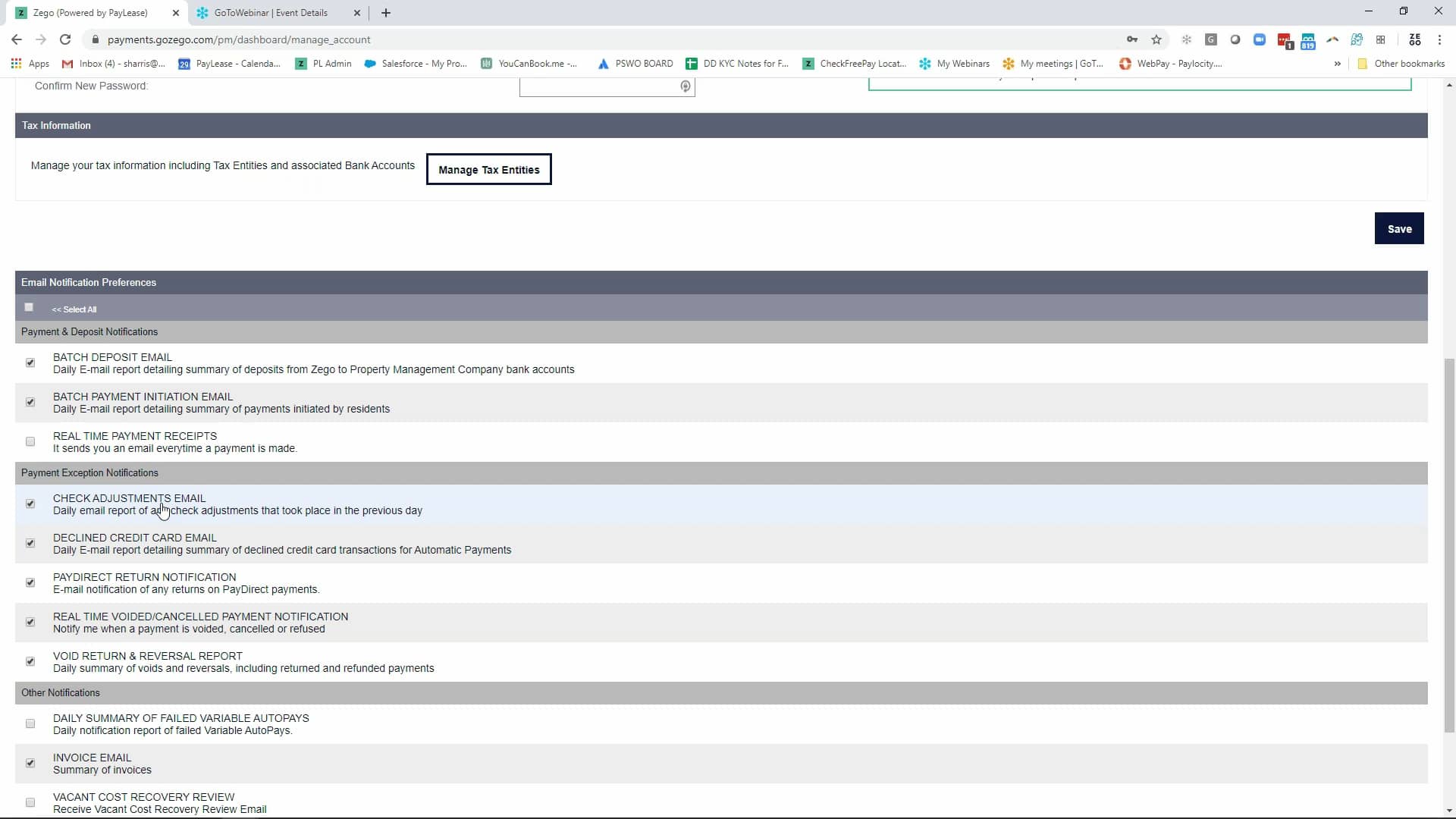Open the Google Apps grid launcher
This screenshot has width=1456, height=819.
[15, 64]
